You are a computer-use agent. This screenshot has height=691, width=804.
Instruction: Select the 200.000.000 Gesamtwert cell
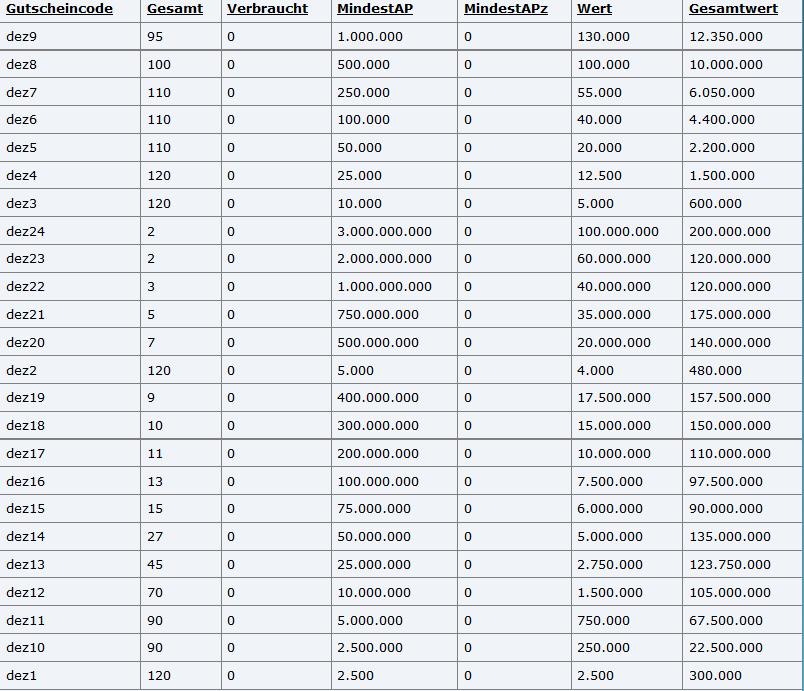pyautogui.click(x=729, y=231)
